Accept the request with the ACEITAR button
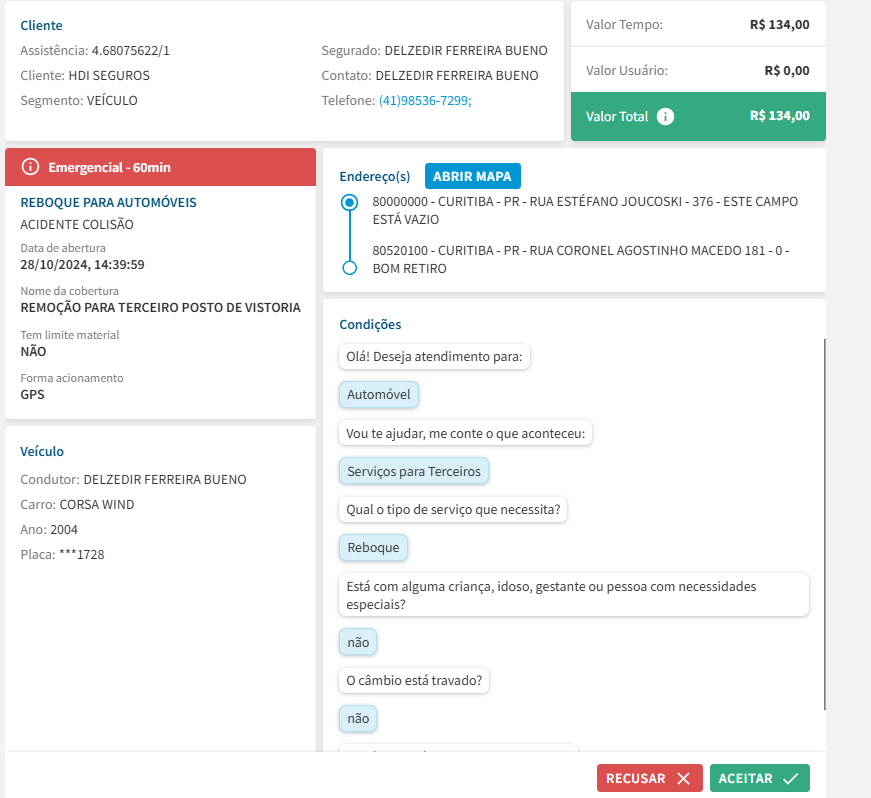This screenshot has width=871, height=798. point(759,778)
